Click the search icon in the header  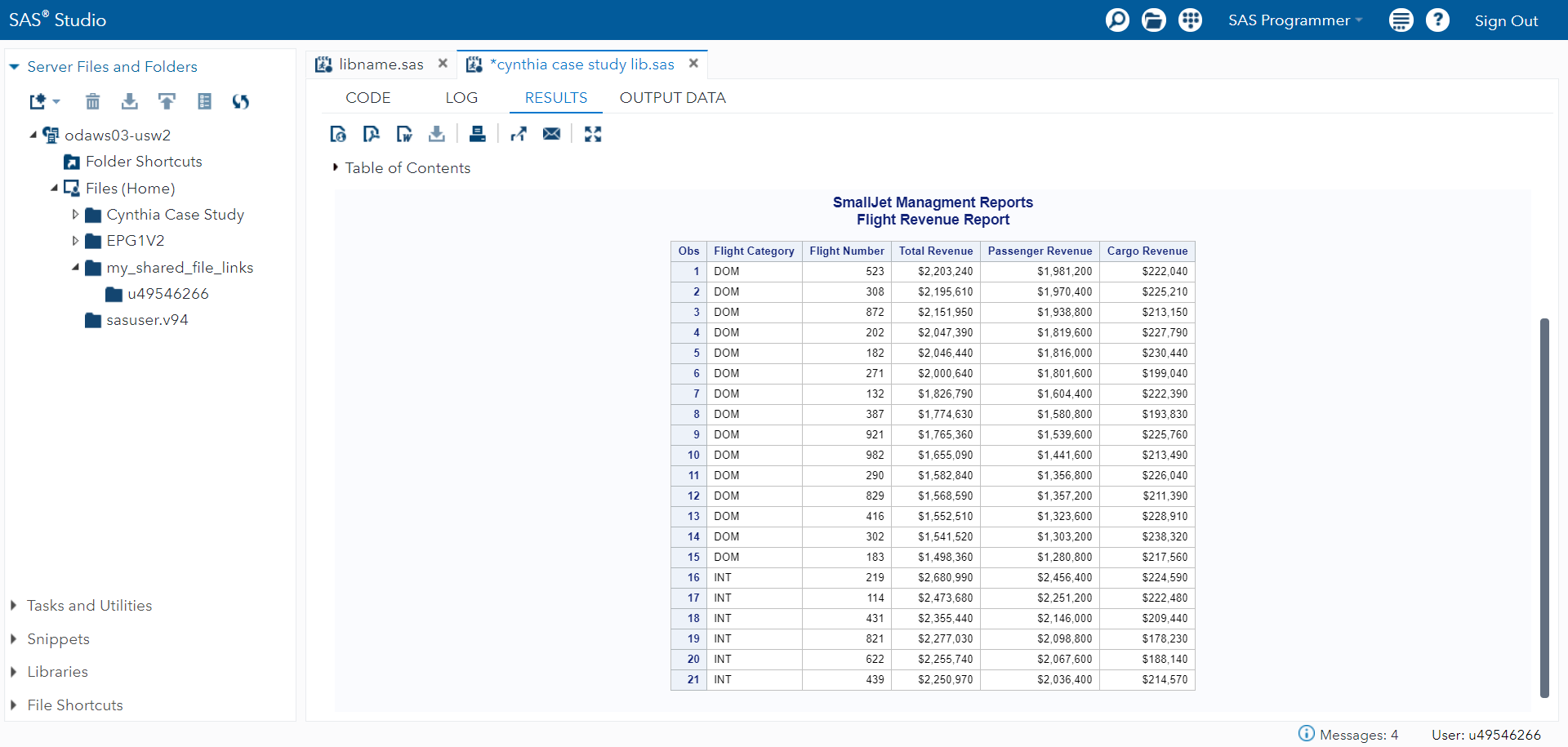pyautogui.click(x=1116, y=20)
